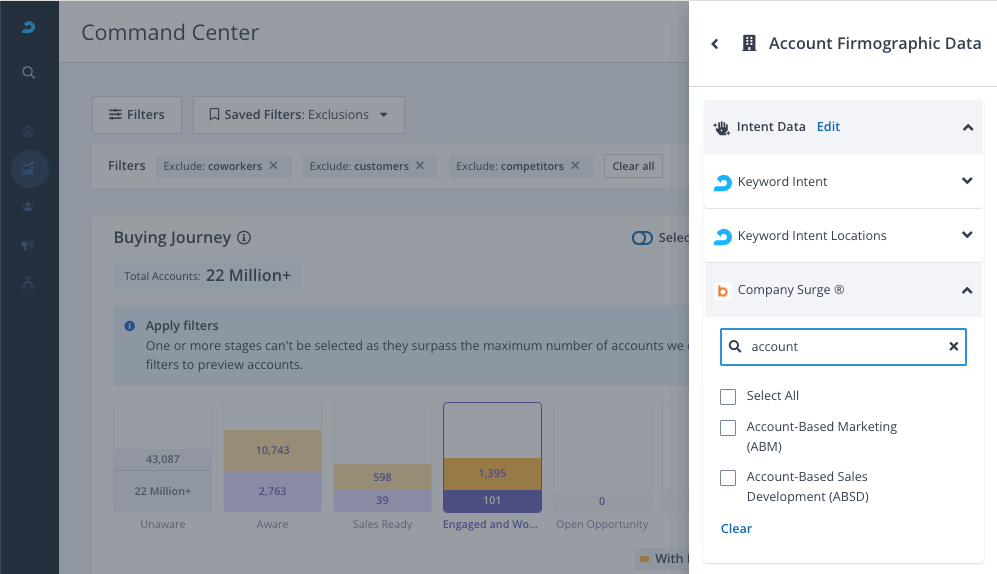Expand Keyword Intent Locations section

coord(966,235)
